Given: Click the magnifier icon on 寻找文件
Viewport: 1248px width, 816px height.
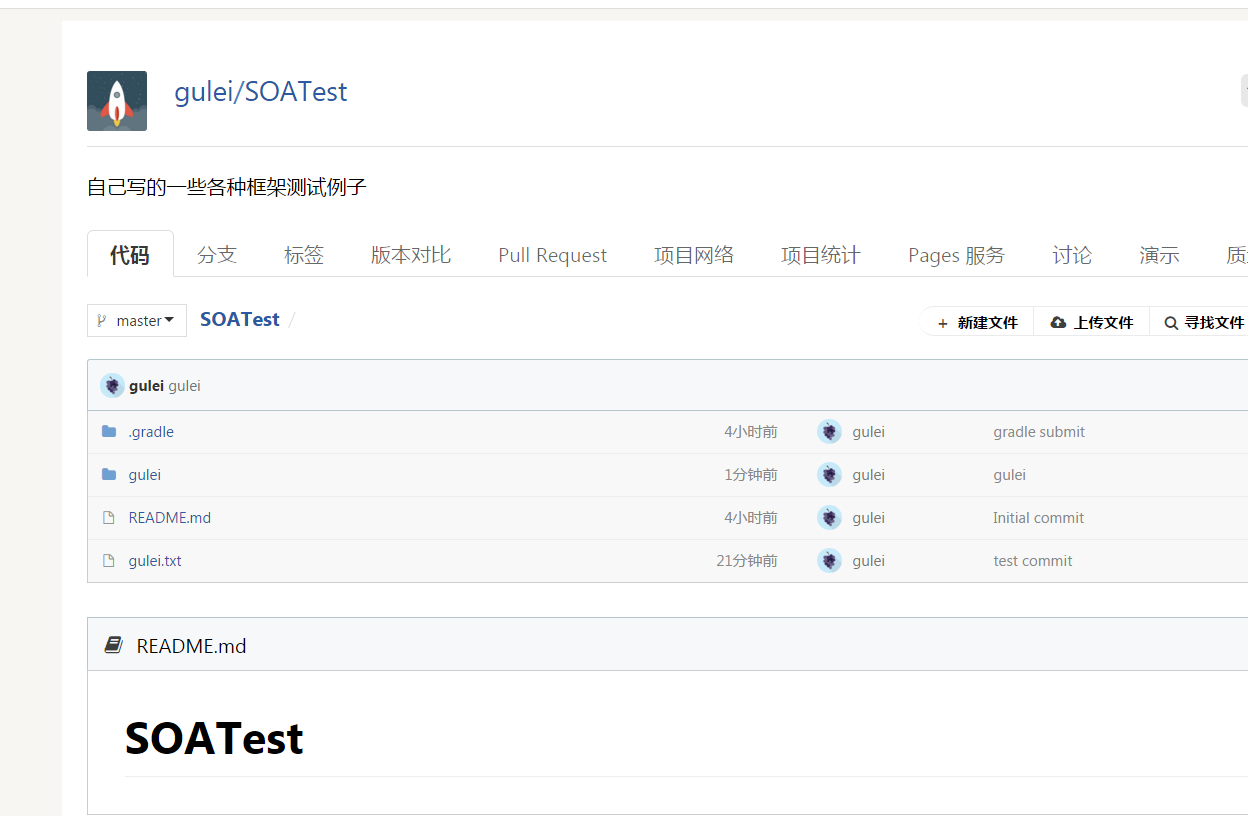Looking at the screenshot, I should [1171, 322].
